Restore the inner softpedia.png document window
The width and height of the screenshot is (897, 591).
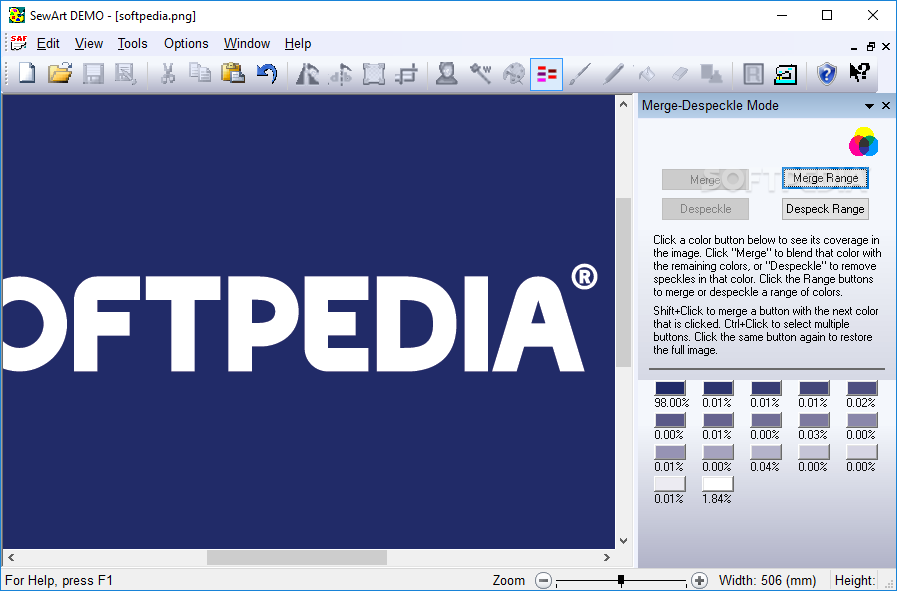[871, 46]
